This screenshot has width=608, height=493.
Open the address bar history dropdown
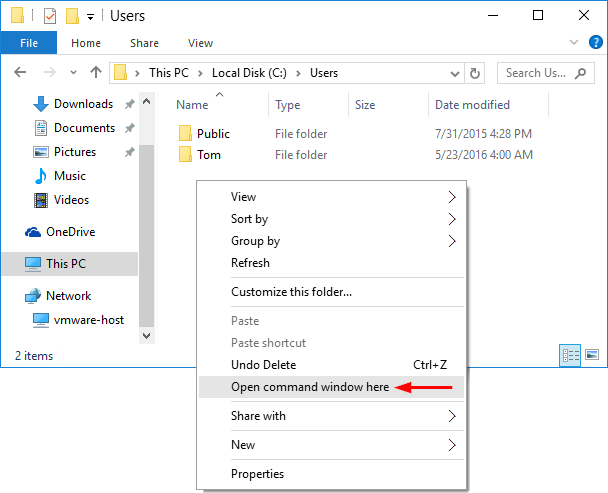pyautogui.click(x=455, y=73)
